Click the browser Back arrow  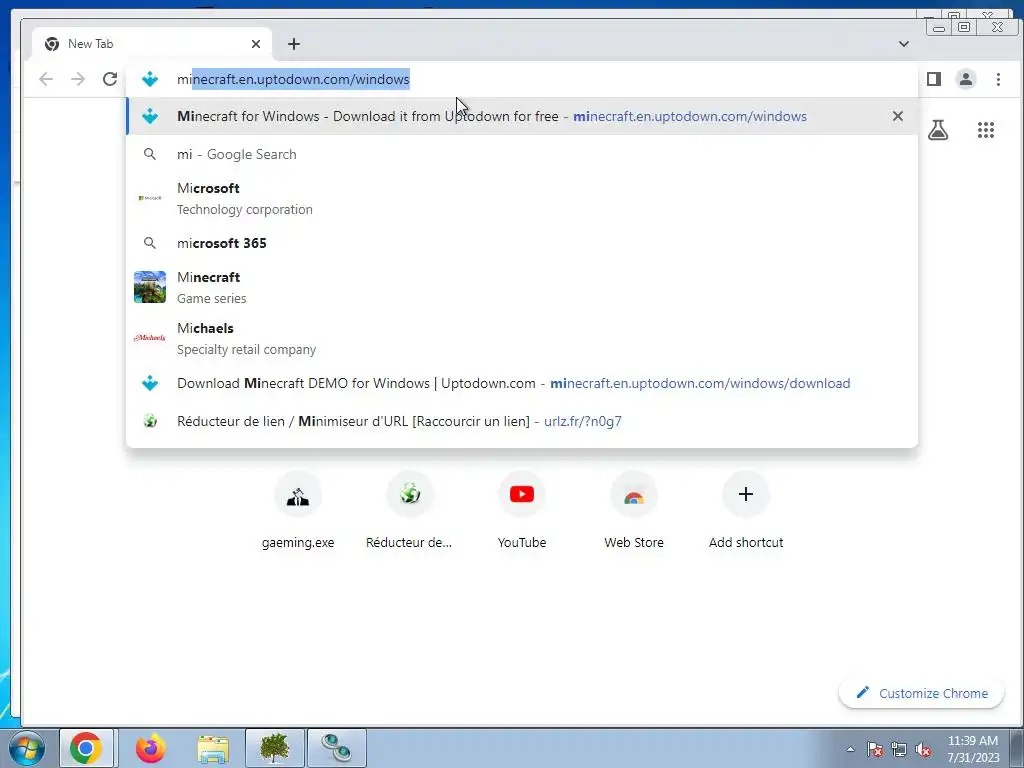click(x=46, y=79)
